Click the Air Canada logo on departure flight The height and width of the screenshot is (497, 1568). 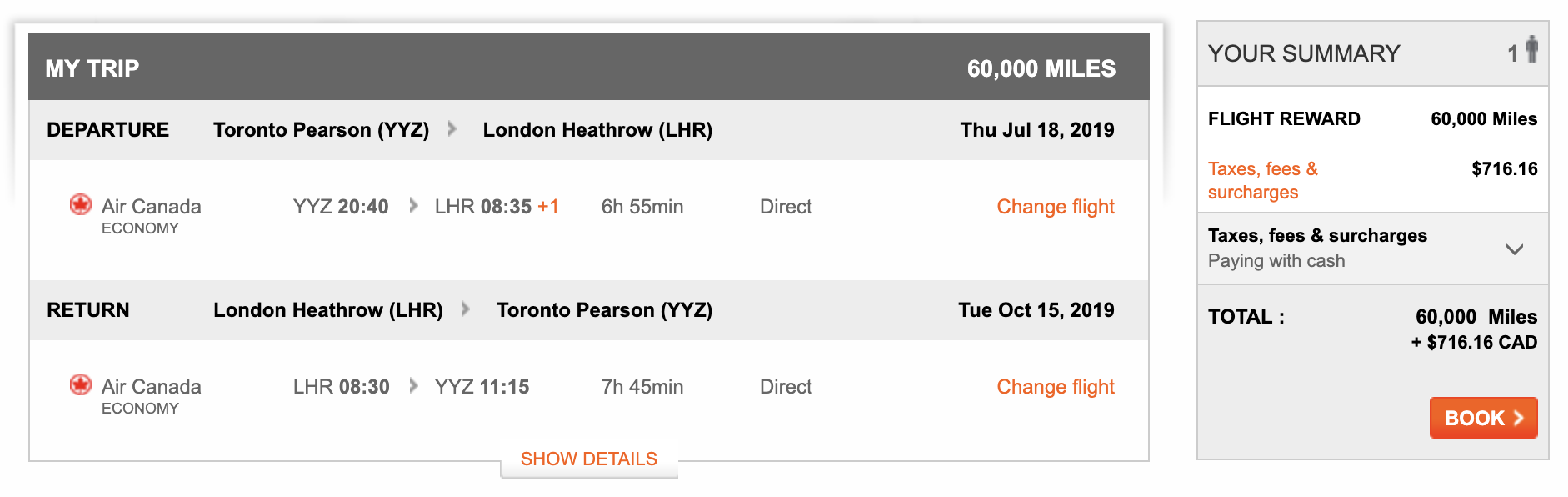(80, 204)
